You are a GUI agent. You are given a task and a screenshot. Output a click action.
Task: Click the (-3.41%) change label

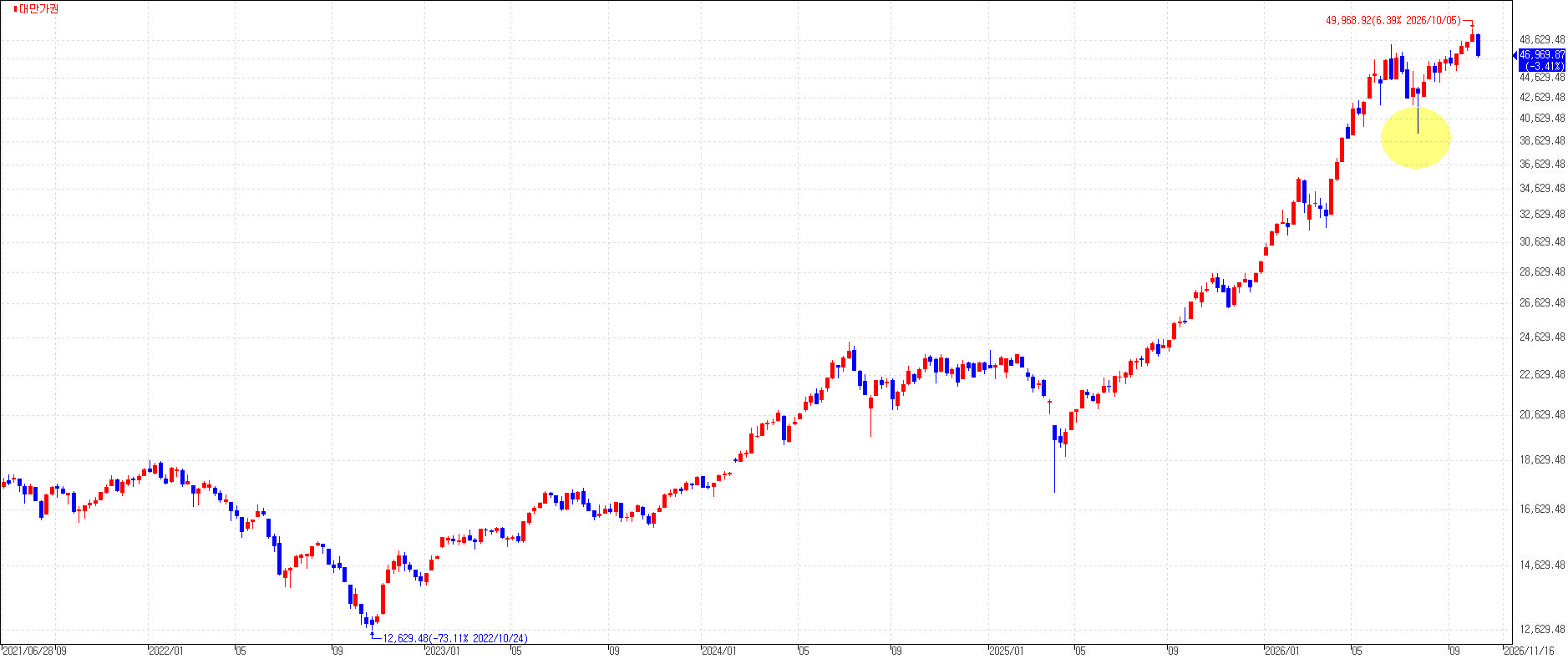(1544, 66)
